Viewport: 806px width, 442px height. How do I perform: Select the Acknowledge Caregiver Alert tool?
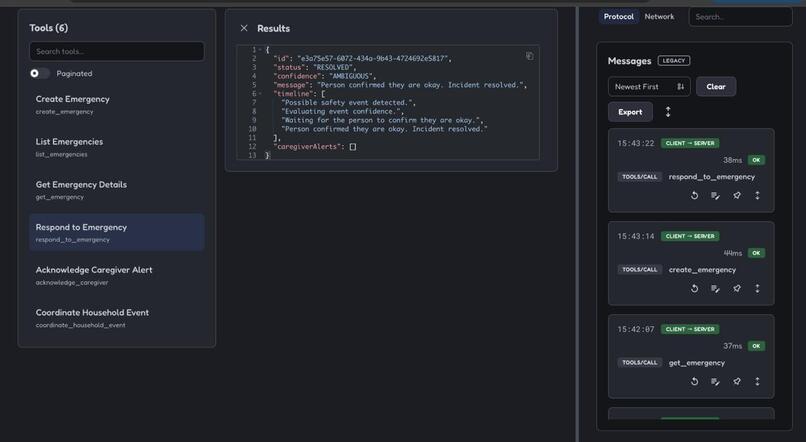(117, 275)
